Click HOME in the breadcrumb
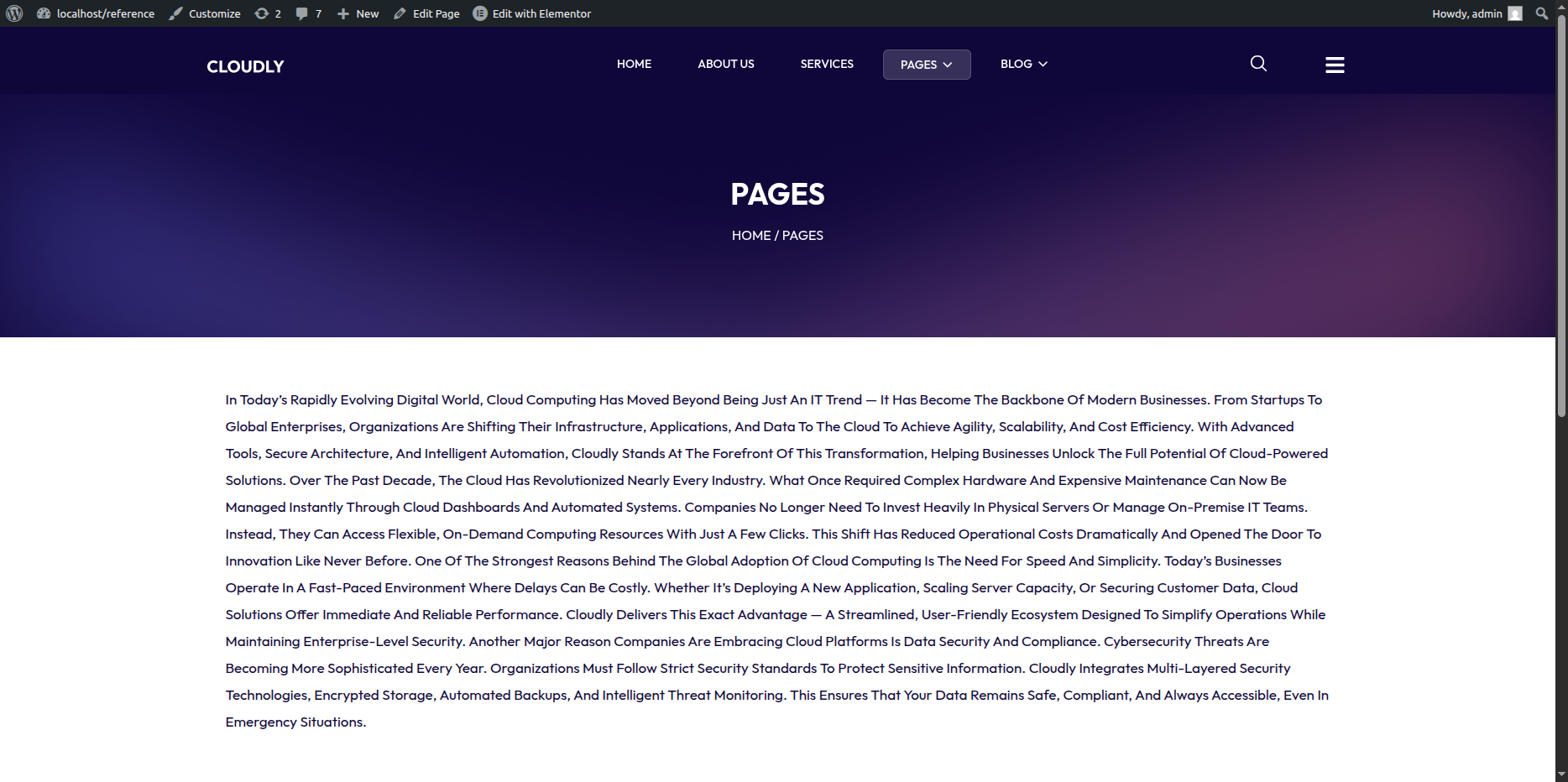 click(x=751, y=236)
